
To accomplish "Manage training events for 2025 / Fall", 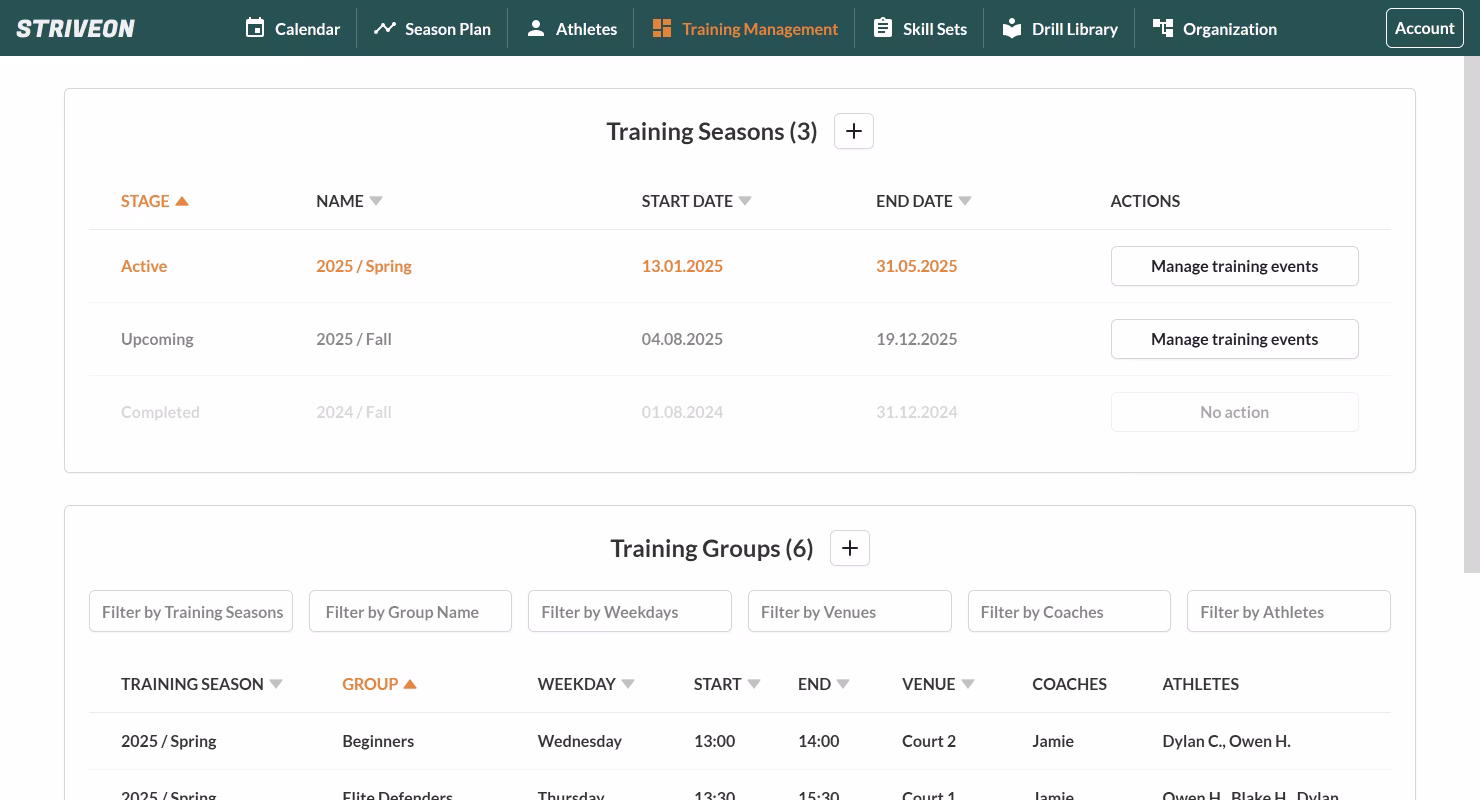I will (x=1234, y=339).
